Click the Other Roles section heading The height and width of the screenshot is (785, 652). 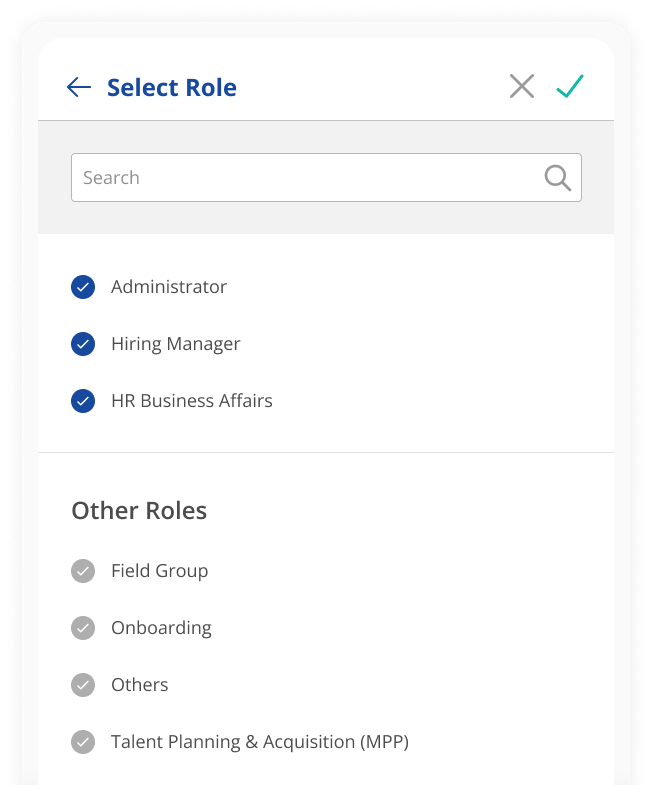coord(139,511)
